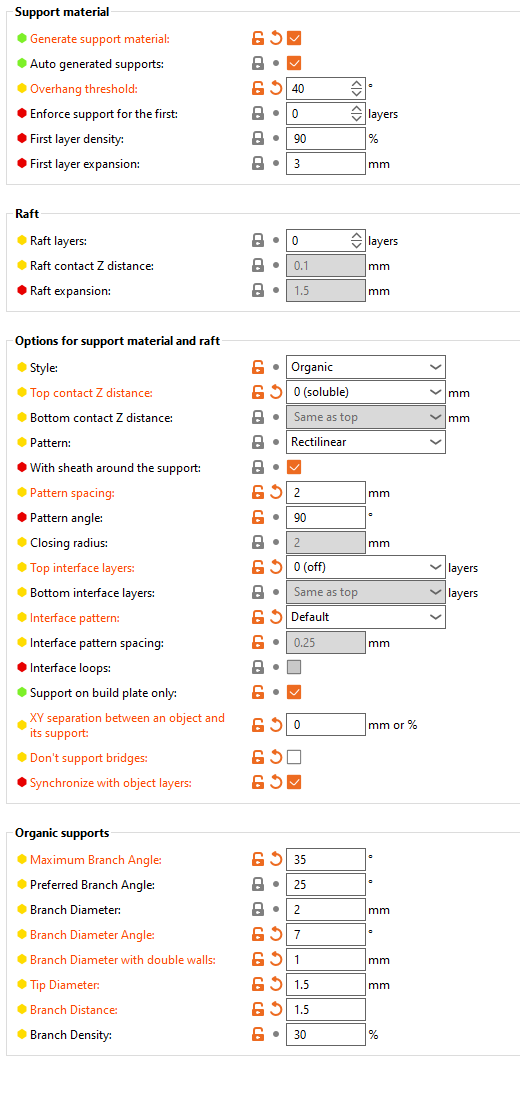Open Top interface layers dropdown
520x1106 pixels.
click(365, 567)
